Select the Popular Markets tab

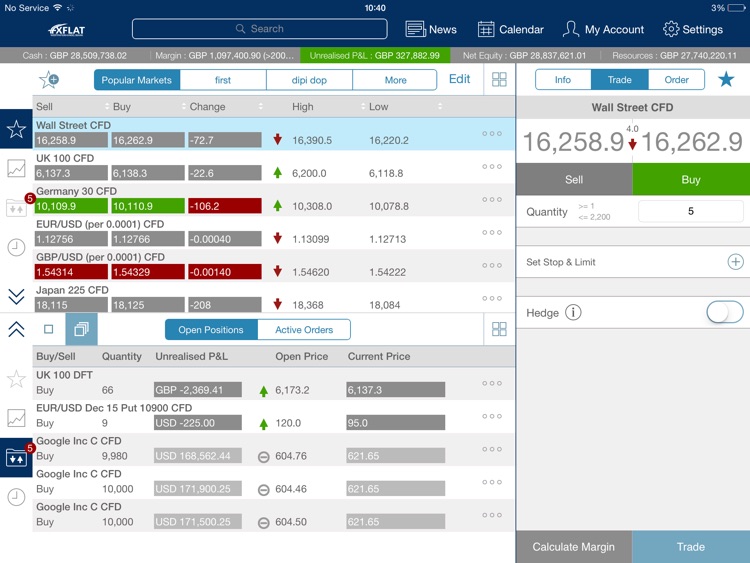coord(137,80)
